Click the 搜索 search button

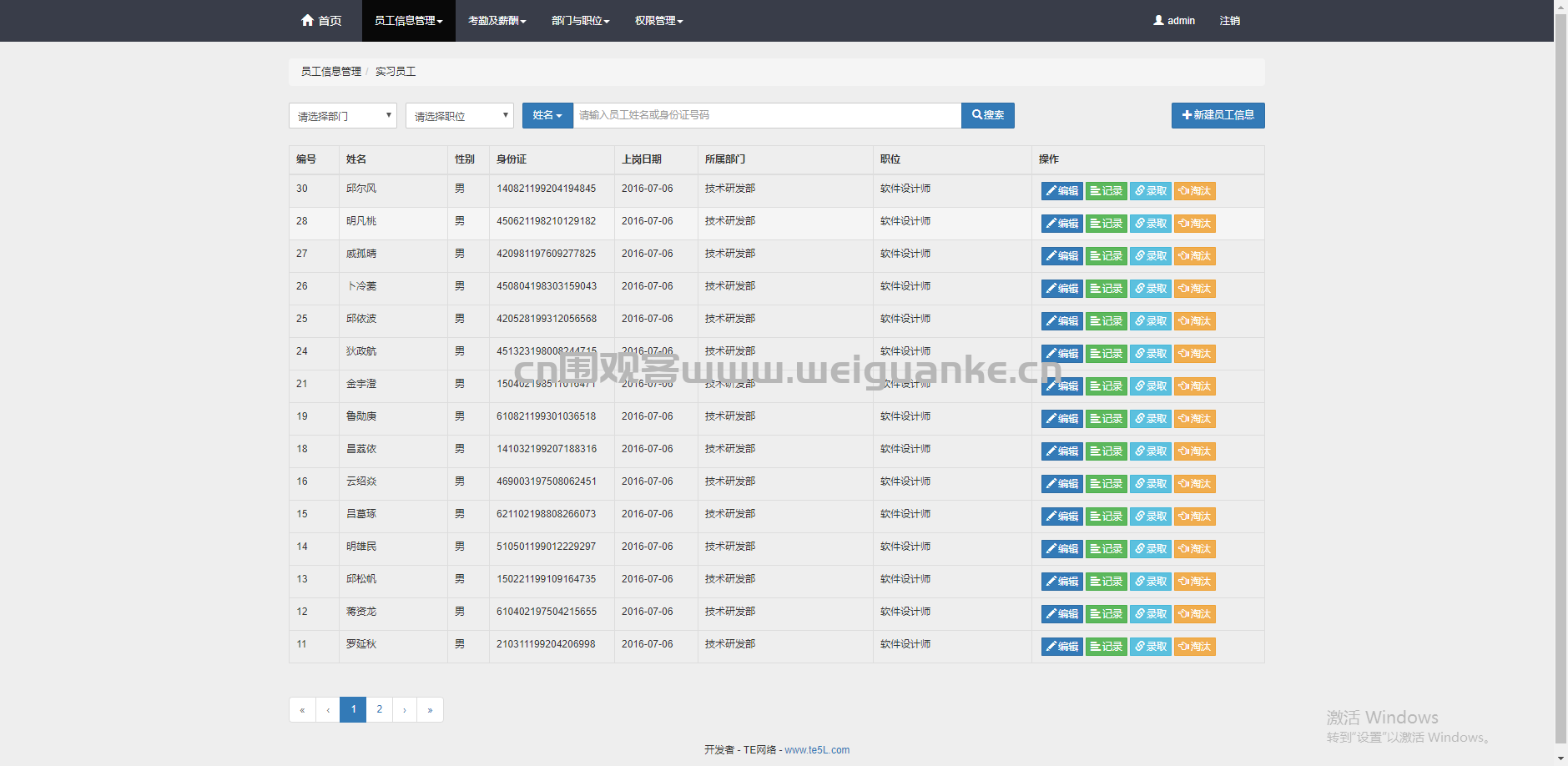(988, 115)
